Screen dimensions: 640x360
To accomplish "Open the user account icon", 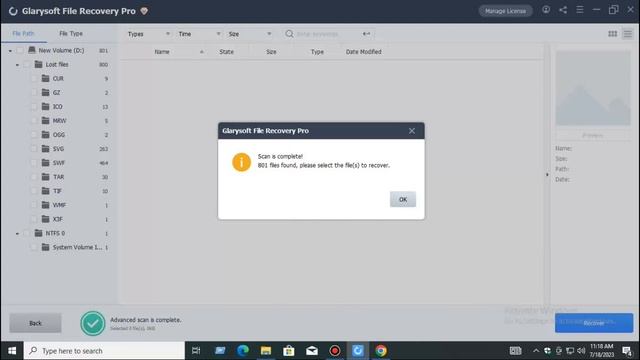I will coord(546,10).
